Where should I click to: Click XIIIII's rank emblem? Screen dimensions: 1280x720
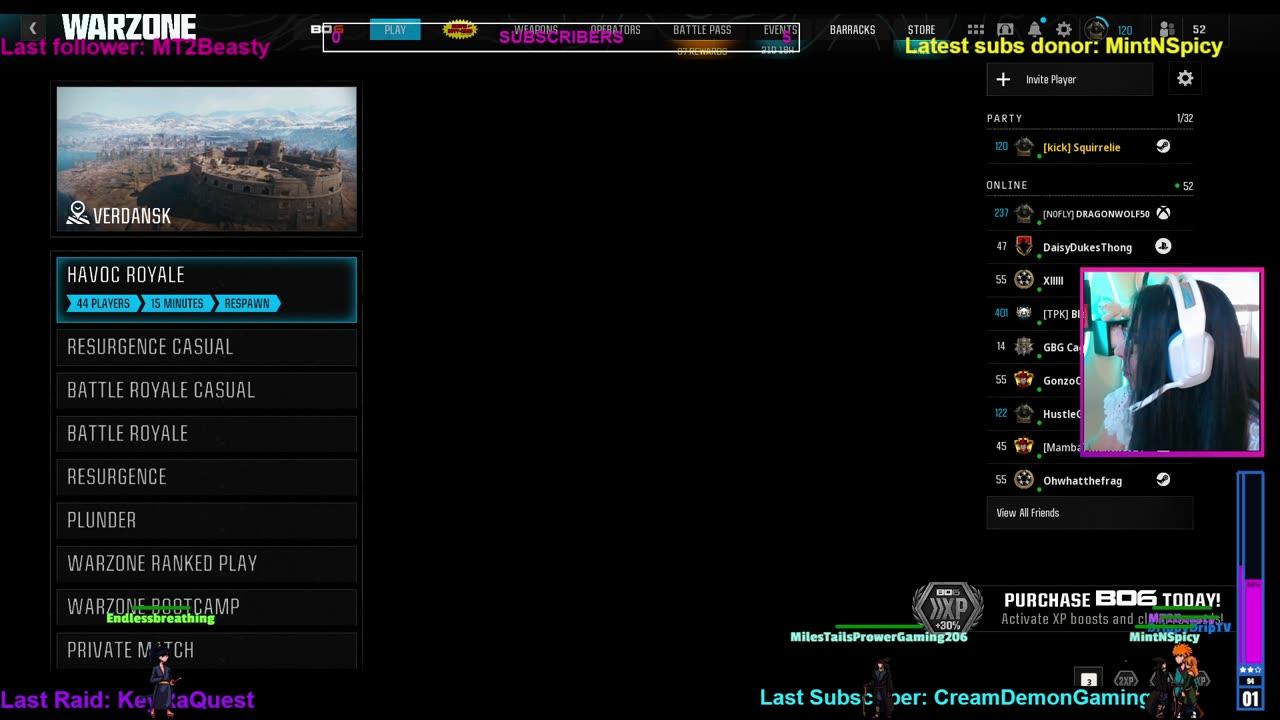click(x=1024, y=280)
